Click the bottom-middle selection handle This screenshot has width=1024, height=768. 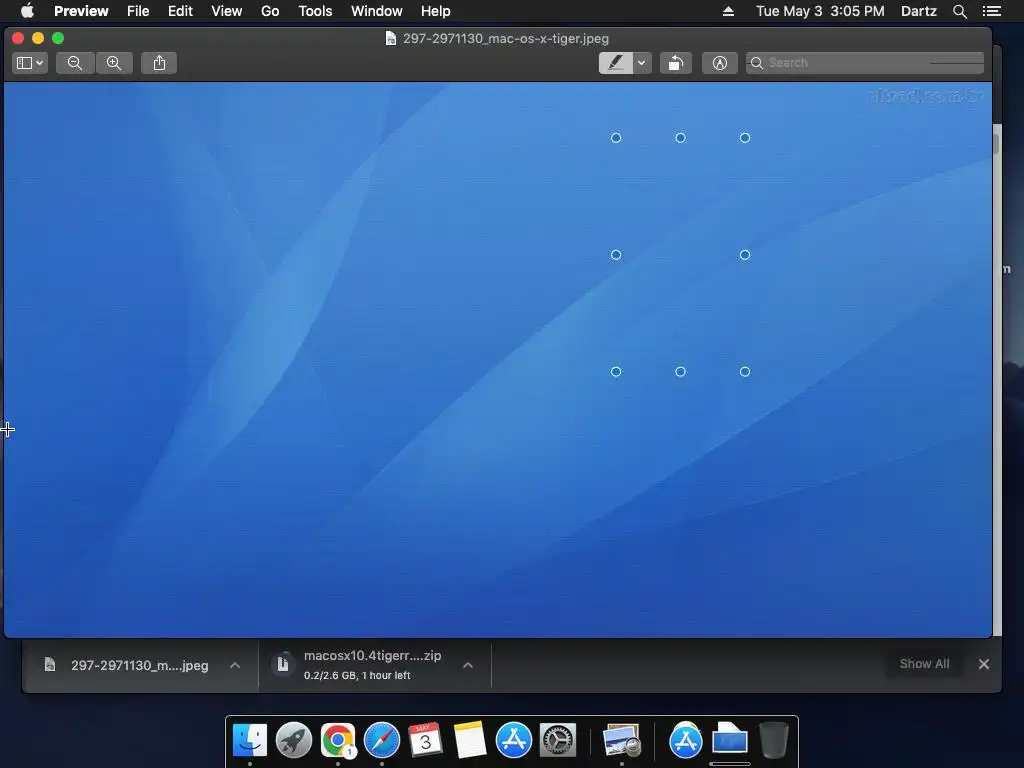pos(680,372)
